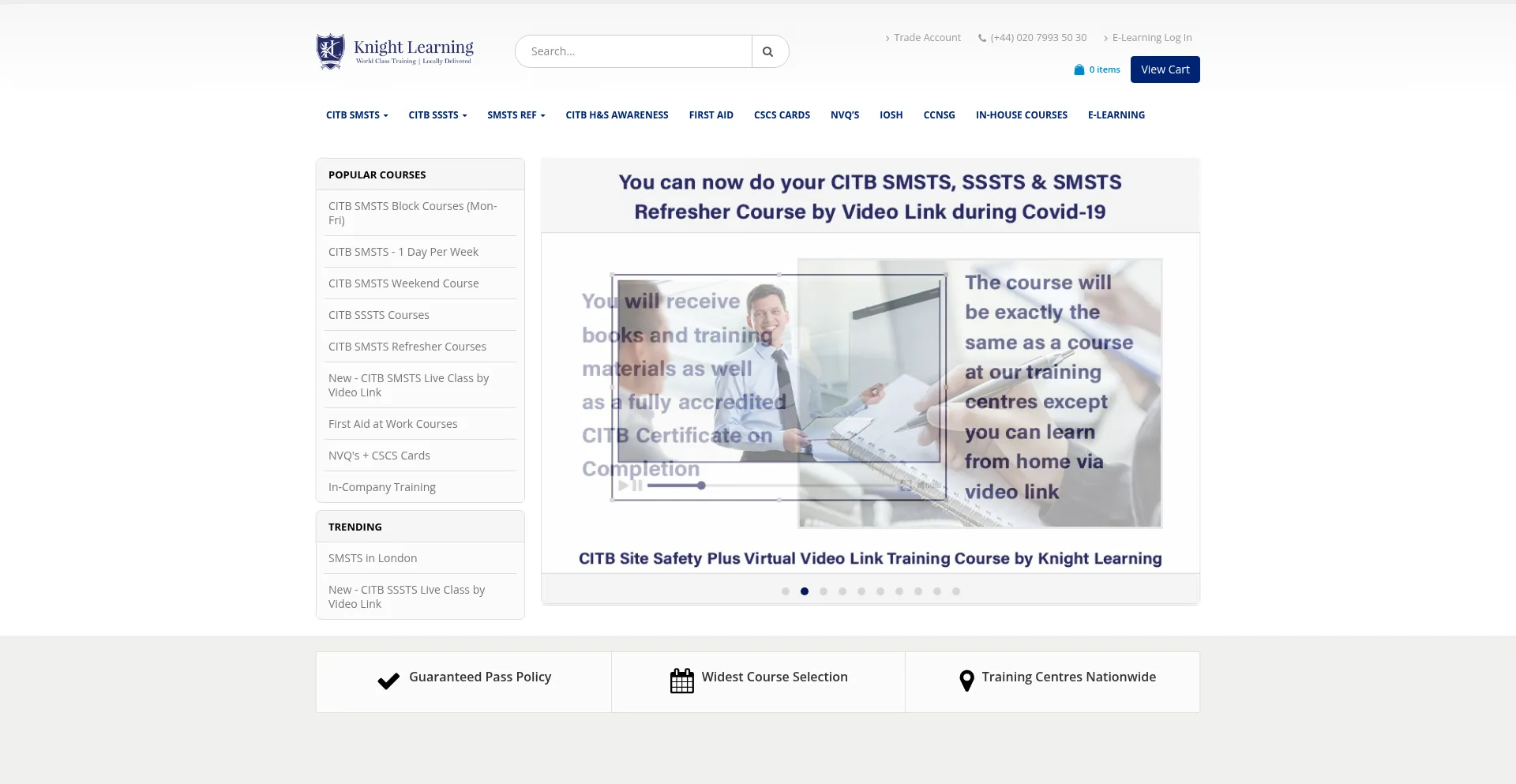1516x784 pixels.
Task: Click the View Cart button
Action: coord(1165,69)
